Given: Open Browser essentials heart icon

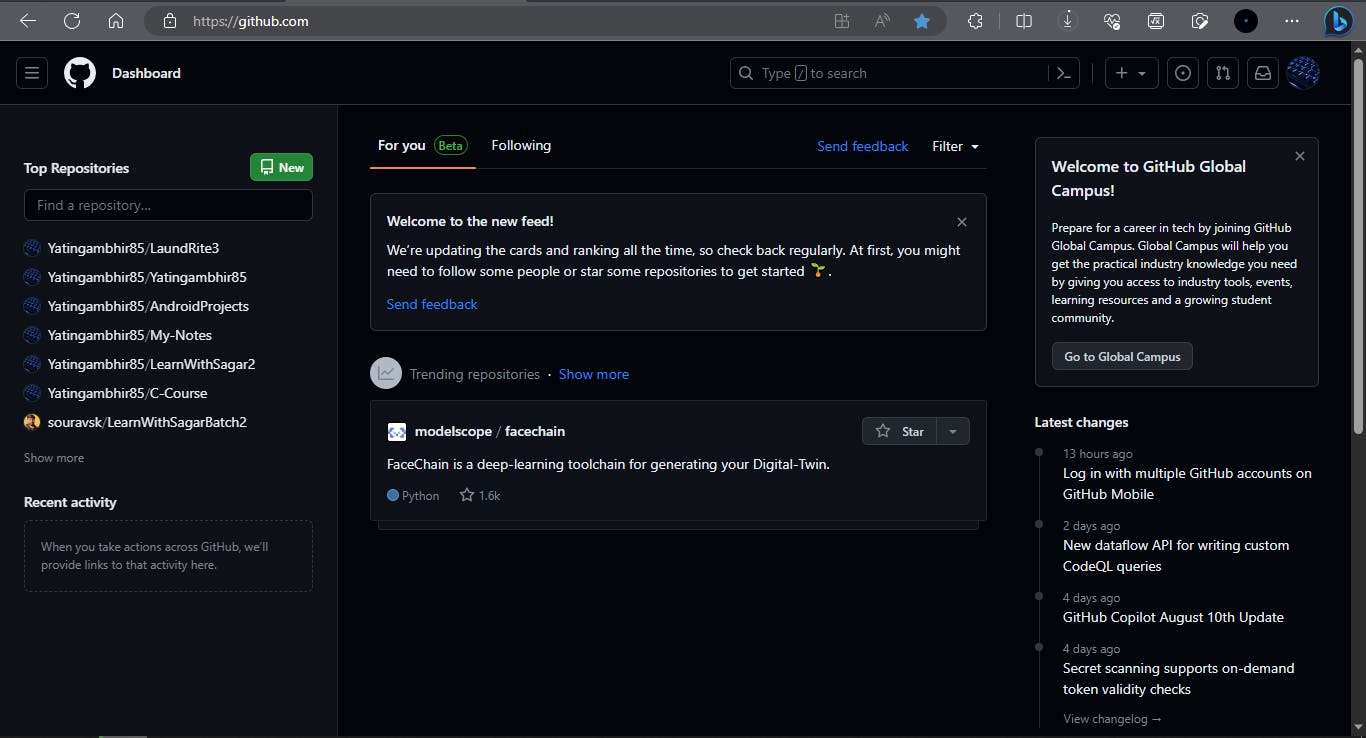Looking at the screenshot, I should (1112, 20).
